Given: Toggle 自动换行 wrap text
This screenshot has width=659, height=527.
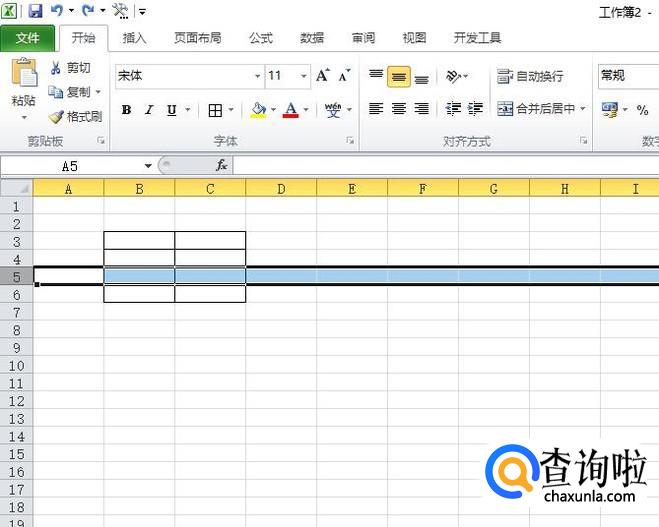Looking at the screenshot, I should [x=530, y=76].
